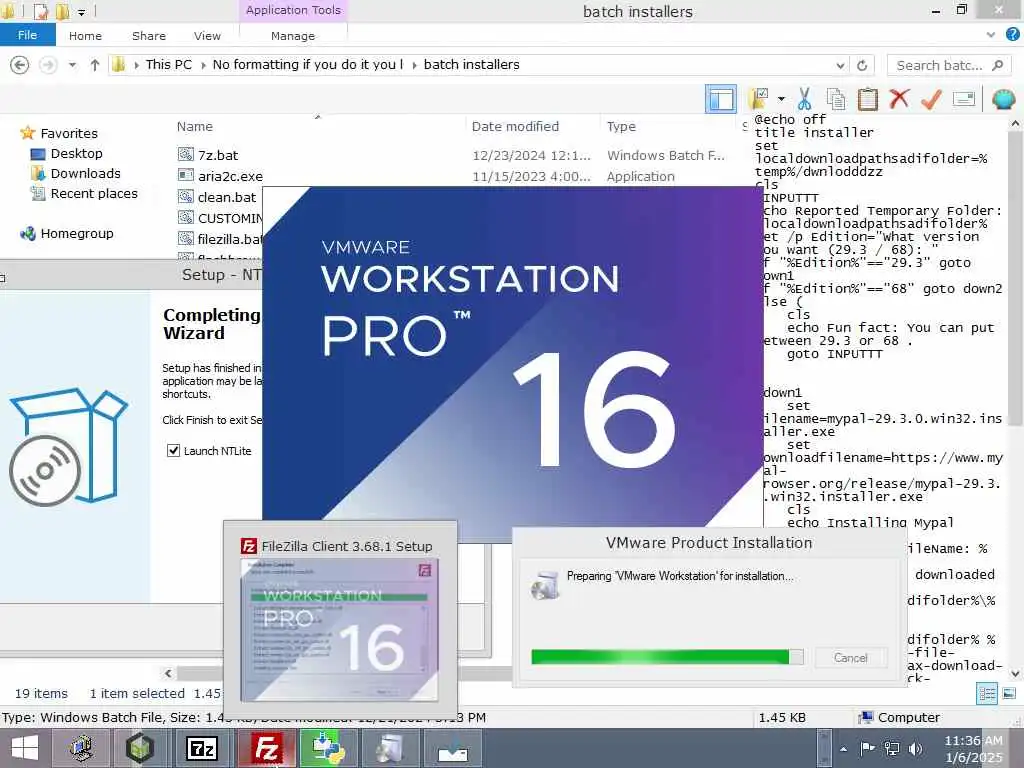Click the Paste clipboard icon

tap(867, 99)
